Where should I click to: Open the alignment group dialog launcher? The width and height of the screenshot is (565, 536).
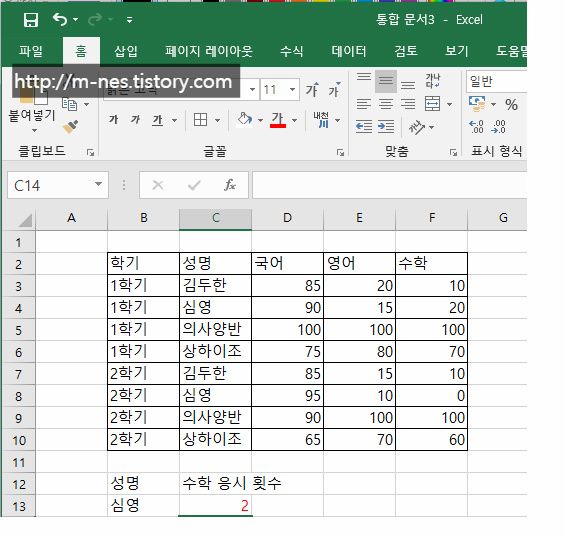coord(453,153)
